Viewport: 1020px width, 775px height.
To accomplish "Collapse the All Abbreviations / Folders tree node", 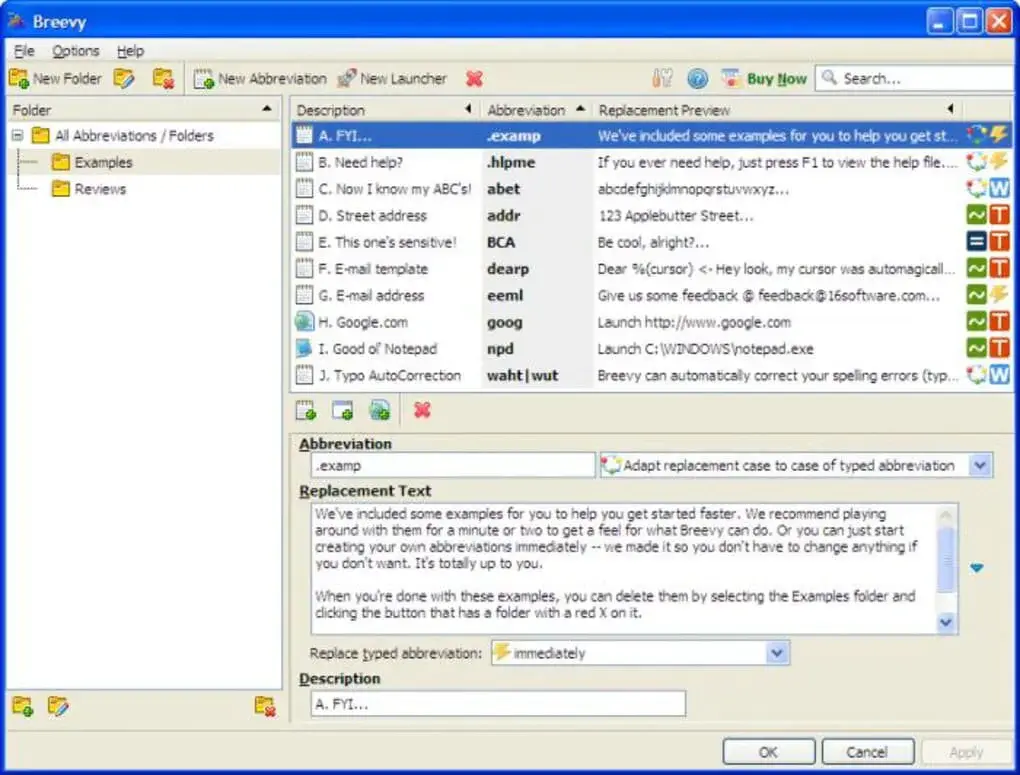I will click(18, 135).
